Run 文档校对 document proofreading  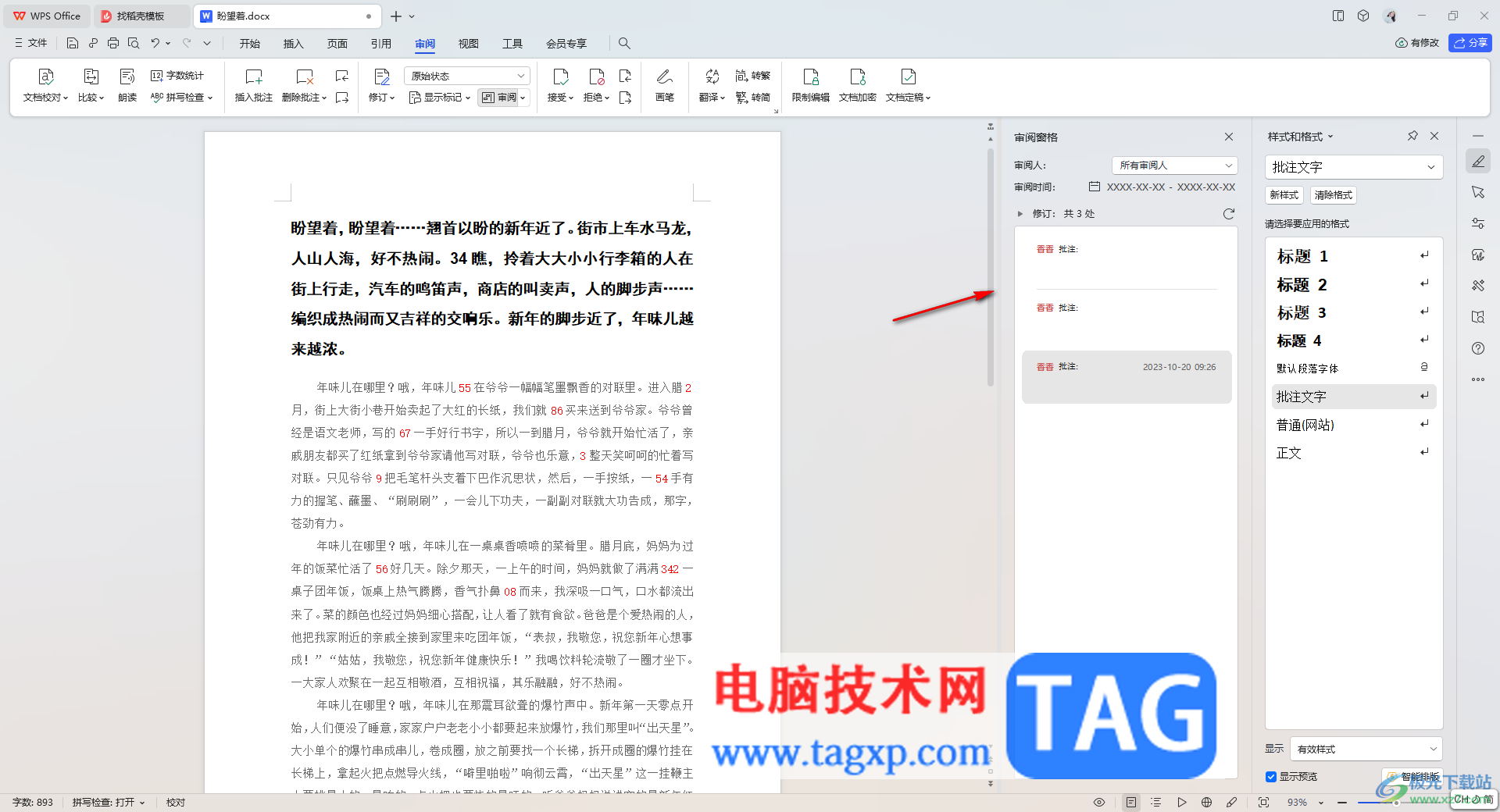tap(45, 85)
